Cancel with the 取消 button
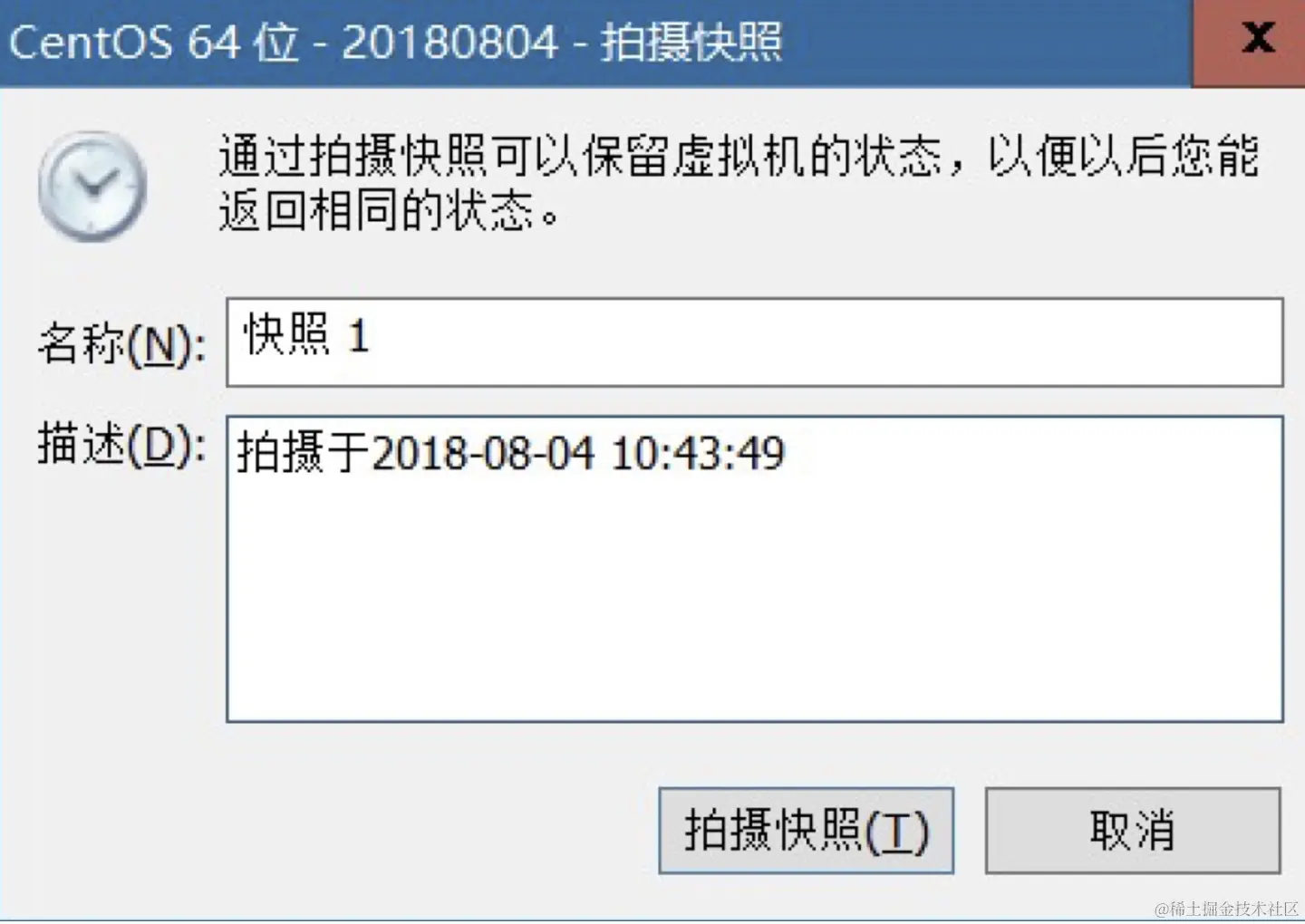 click(1133, 831)
